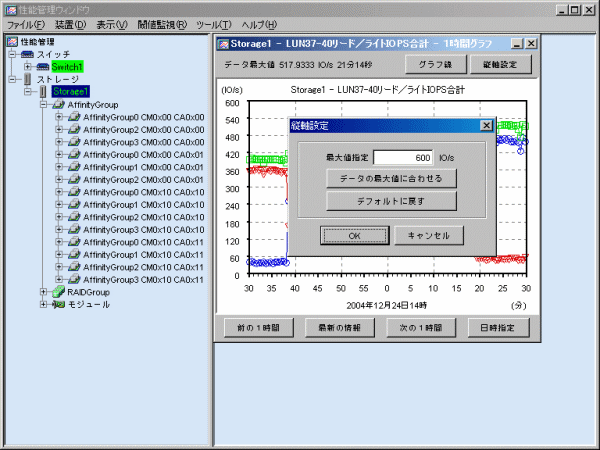The image size is (600, 450).
Task: Click the AffinityGroup folder icon
Action: (58, 104)
